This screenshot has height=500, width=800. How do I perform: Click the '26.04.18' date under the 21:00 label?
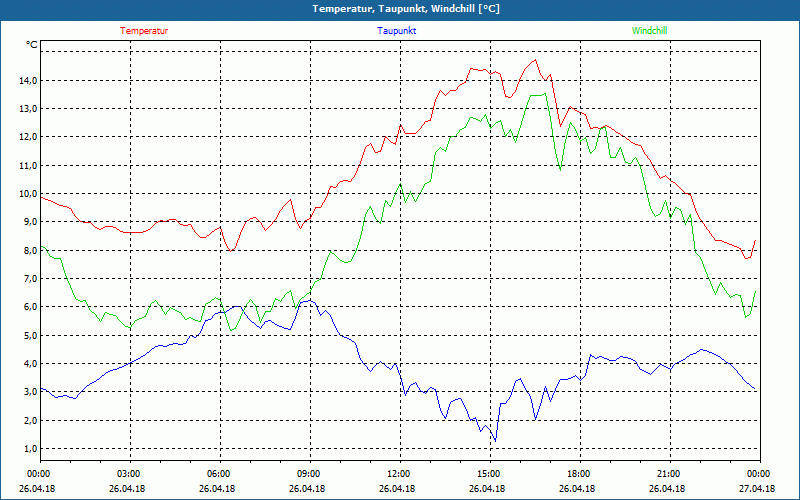[x=667, y=488]
